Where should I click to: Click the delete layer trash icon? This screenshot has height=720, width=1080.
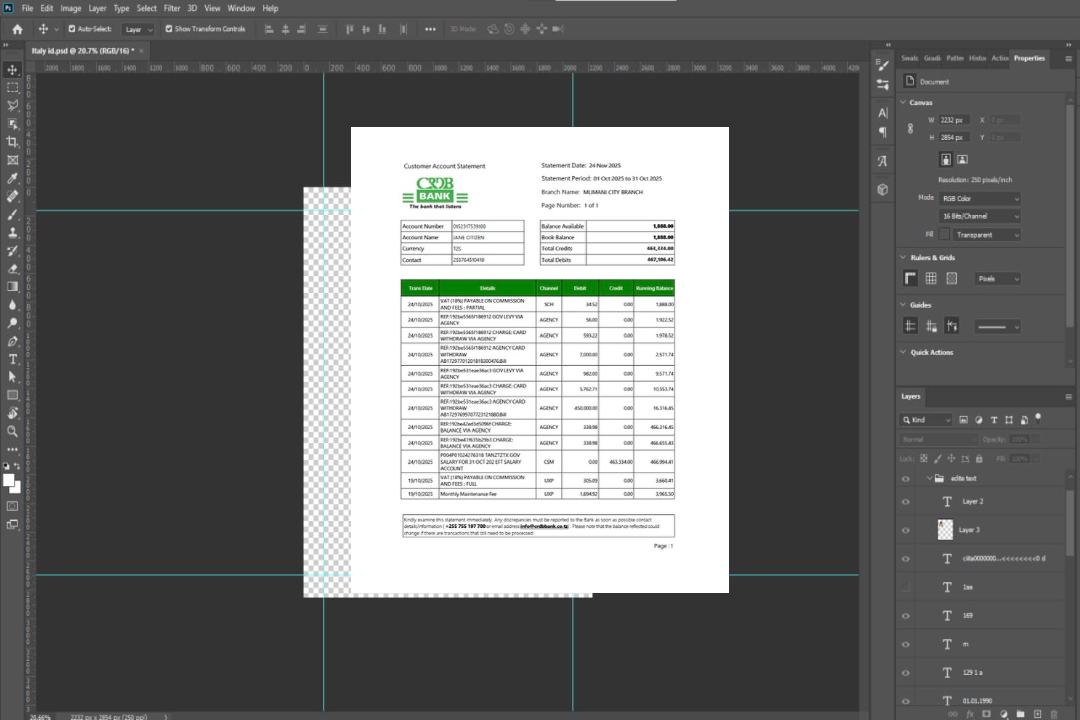1054,714
